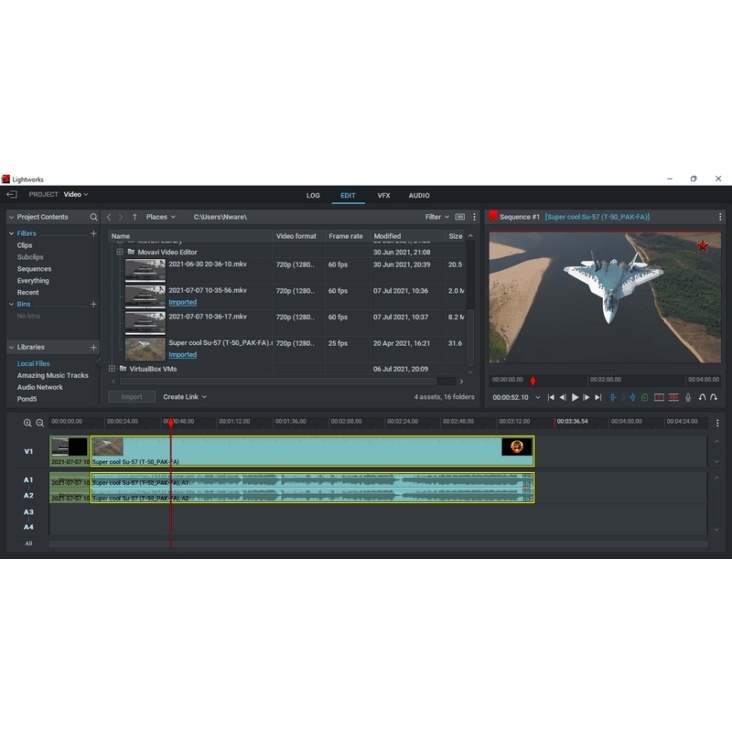Open the Create Link dropdown
This screenshot has height=732, width=732.
[x=185, y=397]
